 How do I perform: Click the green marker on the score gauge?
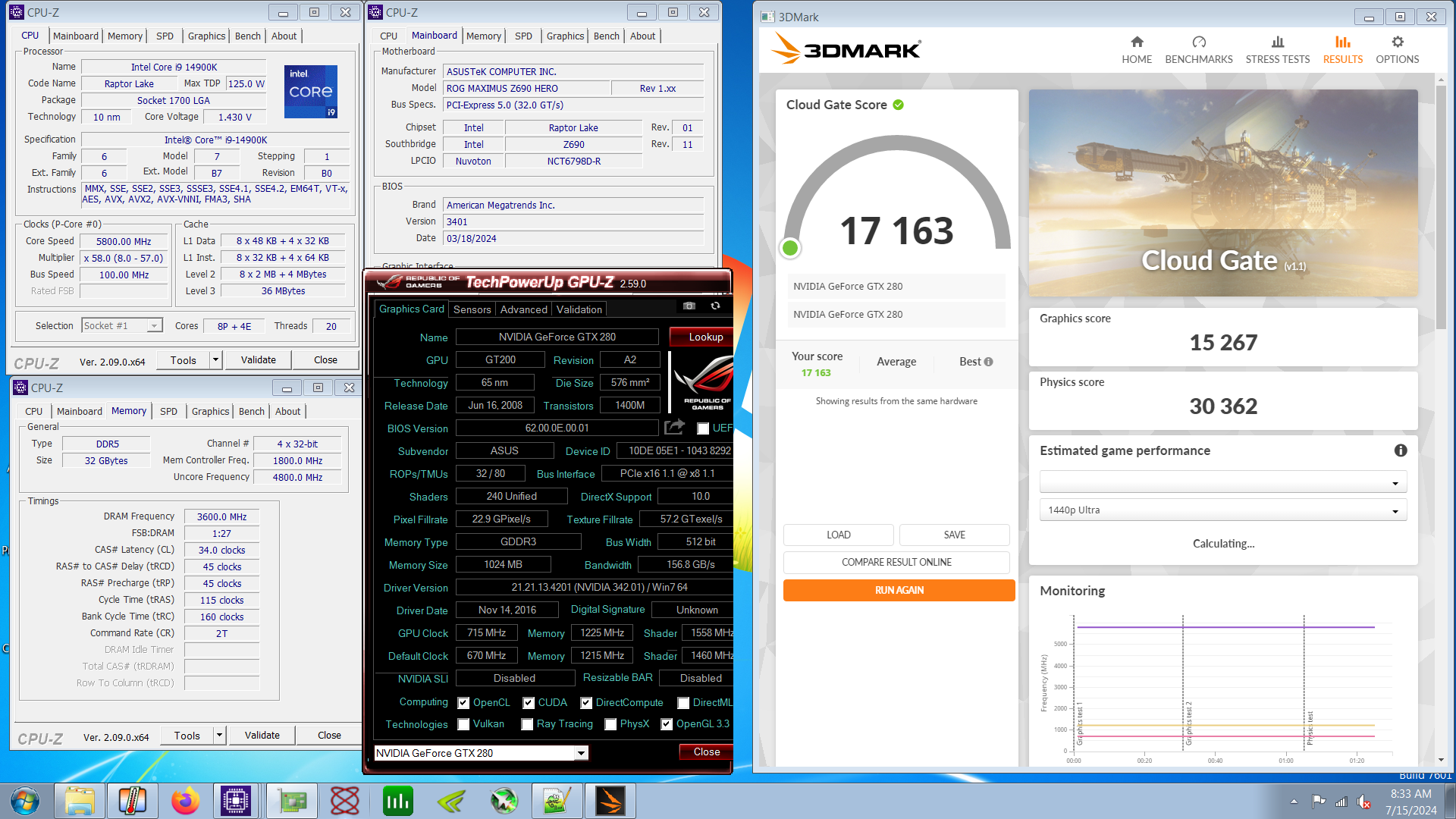point(789,247)
